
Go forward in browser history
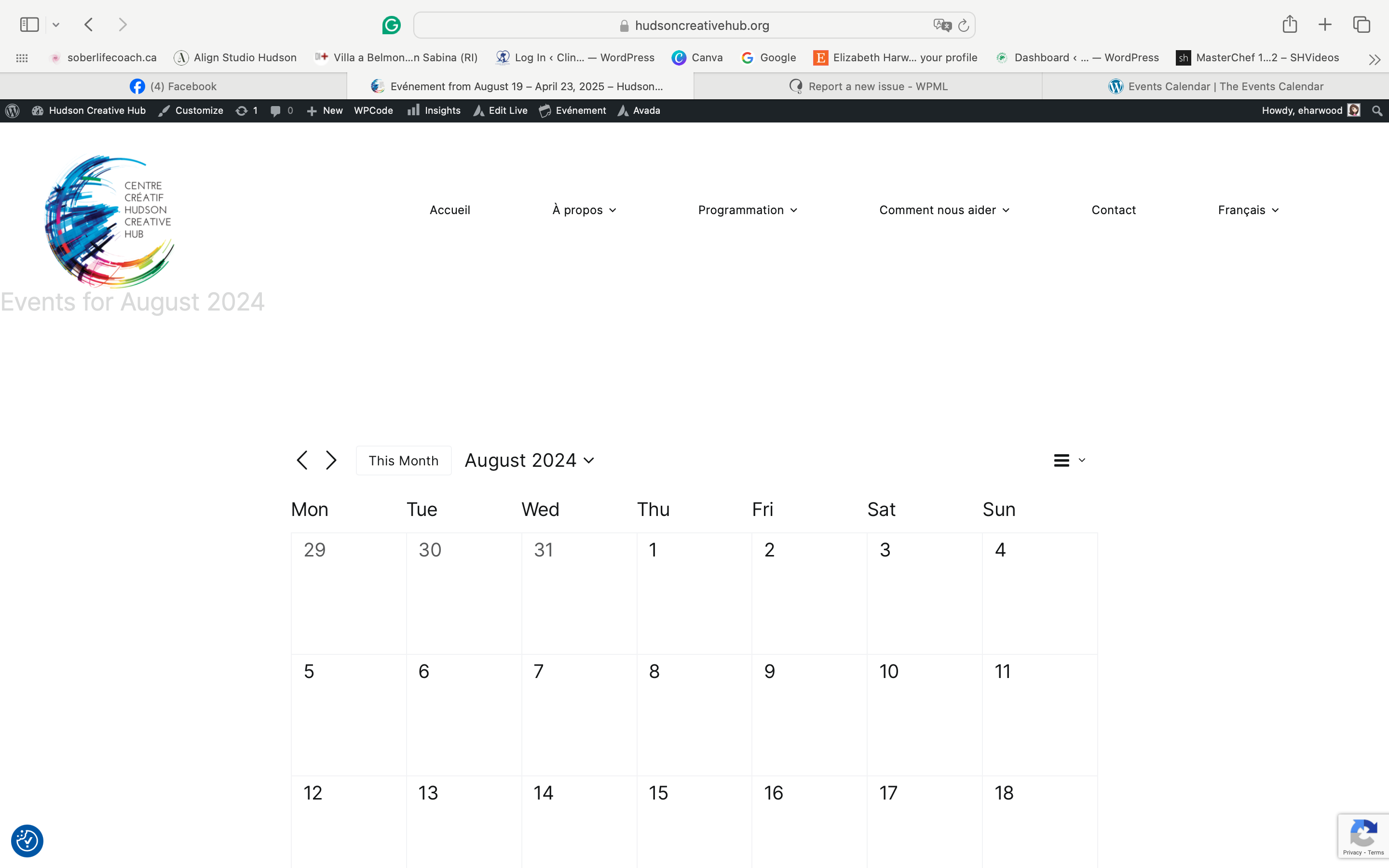coord(122,25)
